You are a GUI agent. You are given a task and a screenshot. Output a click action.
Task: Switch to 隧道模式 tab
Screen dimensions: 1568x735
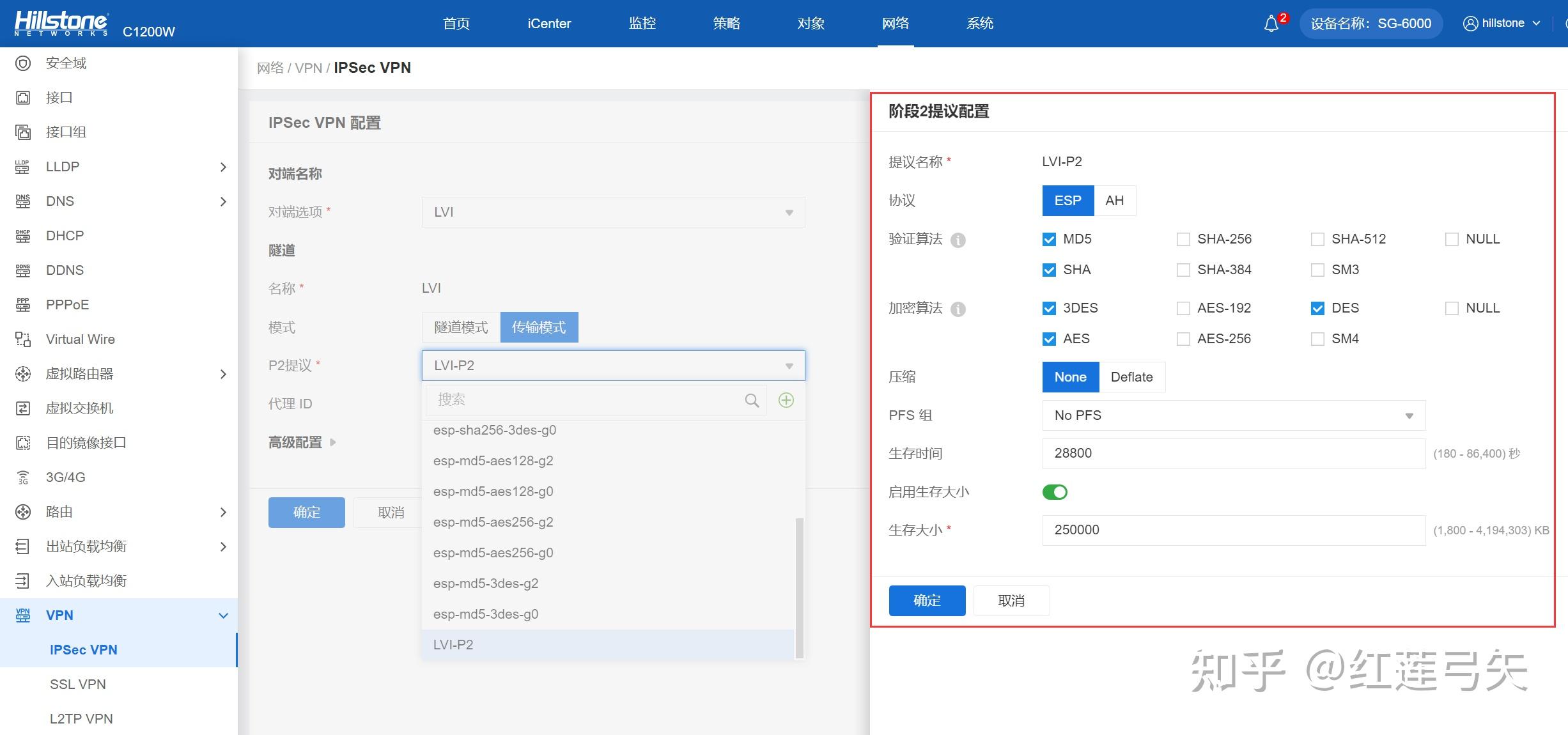coord(460,327)
